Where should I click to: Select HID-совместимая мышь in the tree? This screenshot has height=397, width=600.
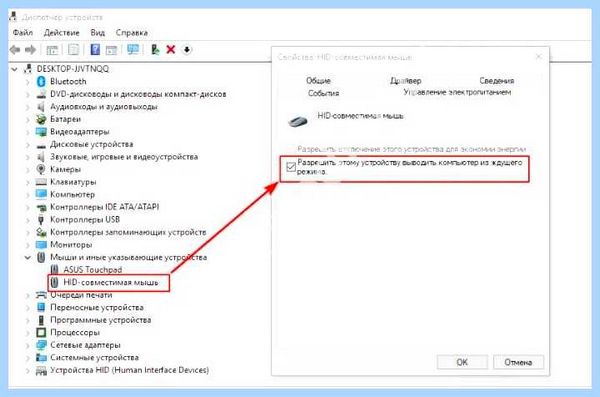tap(111, 282)
